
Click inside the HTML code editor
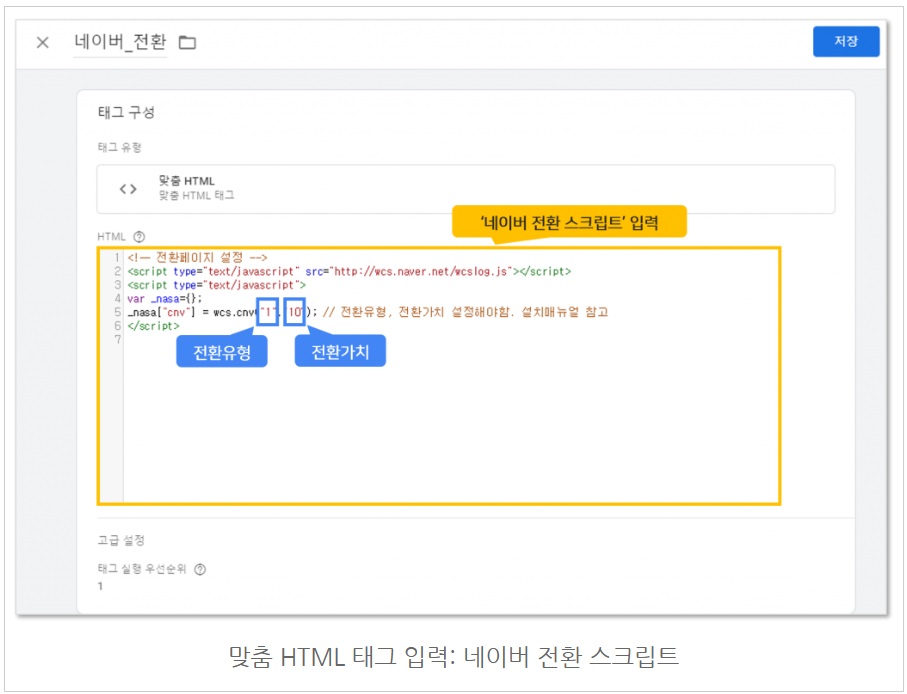coord(439,376)
